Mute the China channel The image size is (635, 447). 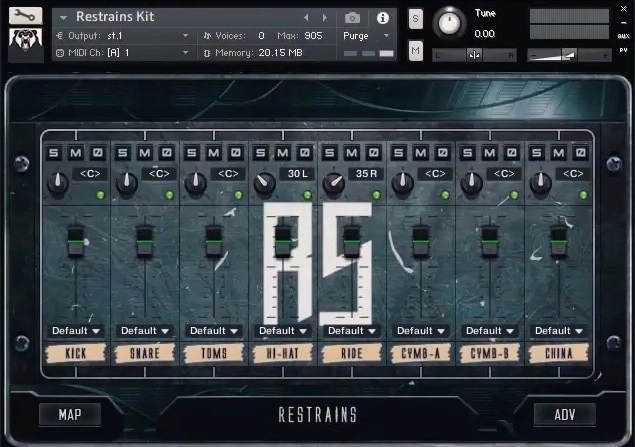[x=559, y=153]
